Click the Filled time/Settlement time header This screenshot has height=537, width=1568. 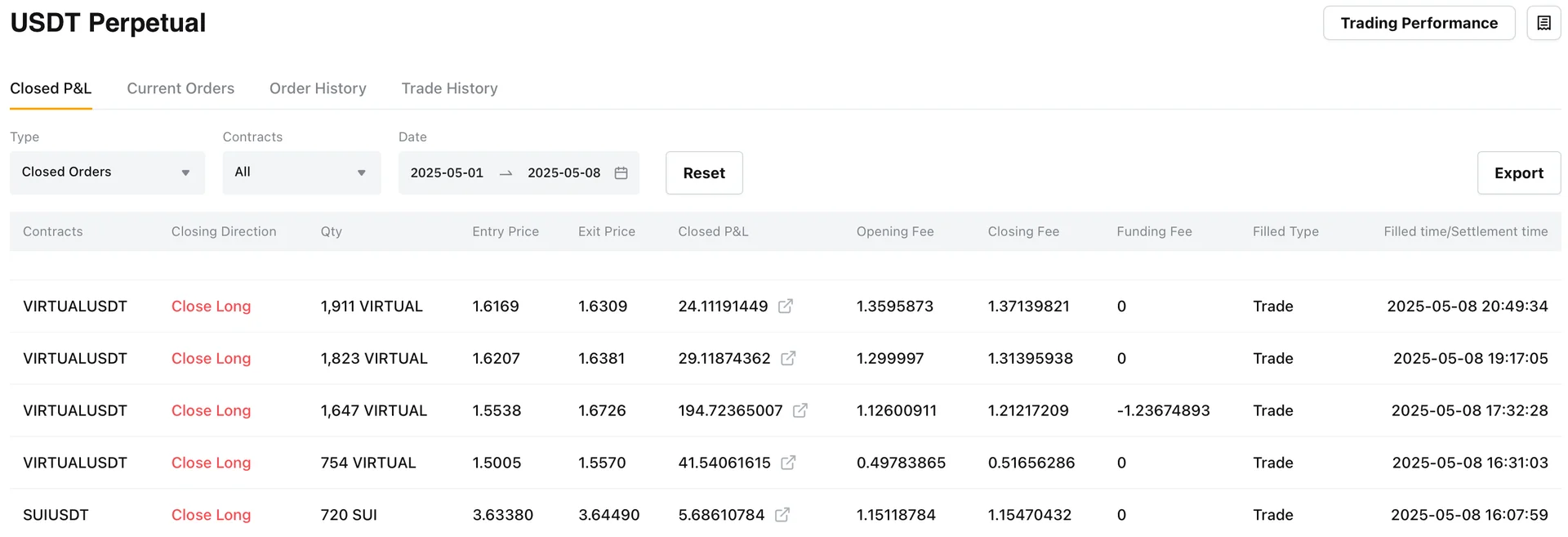click(x=1466, y=231)
